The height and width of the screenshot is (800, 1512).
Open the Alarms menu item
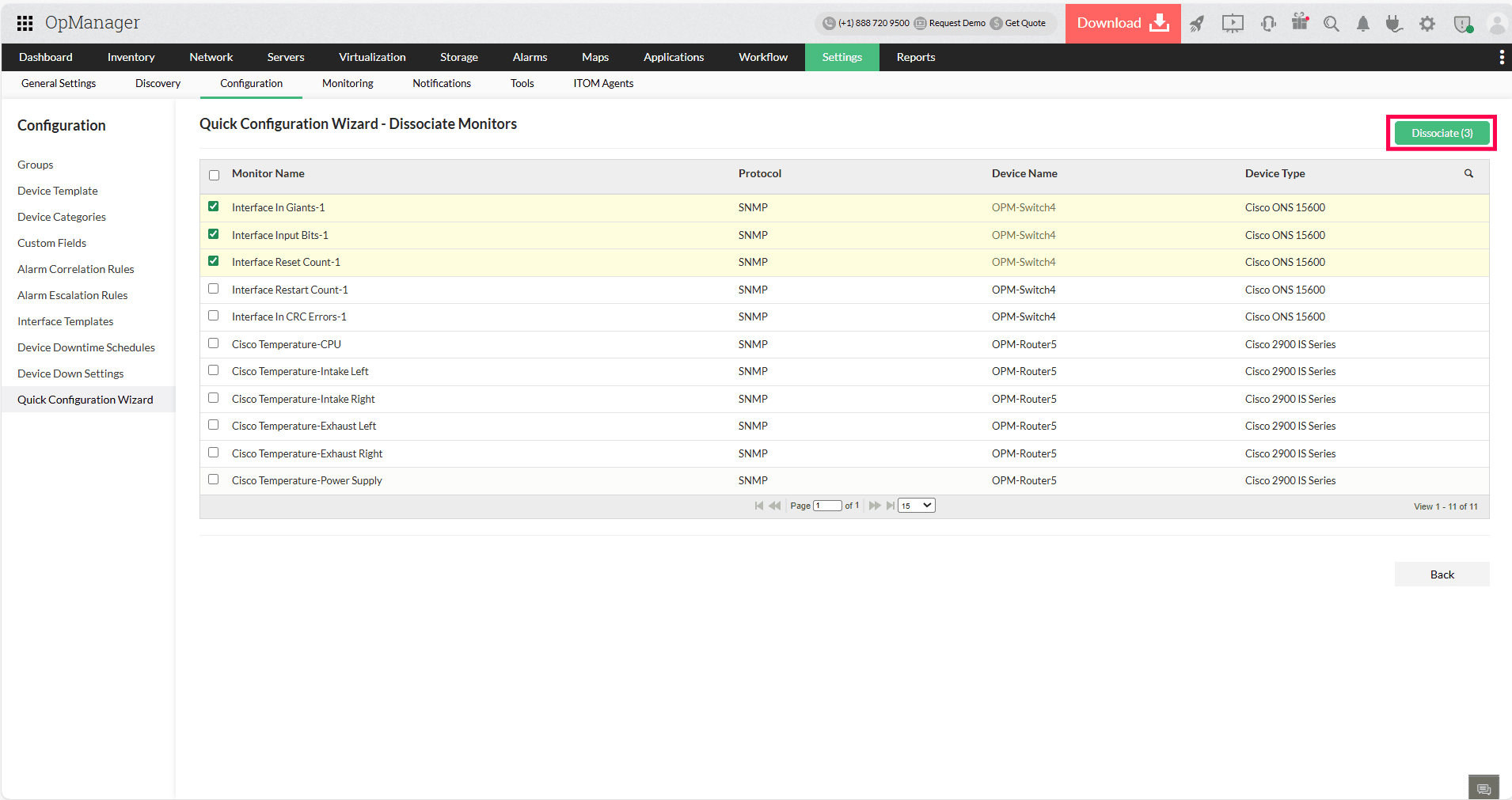click(529, 57)
